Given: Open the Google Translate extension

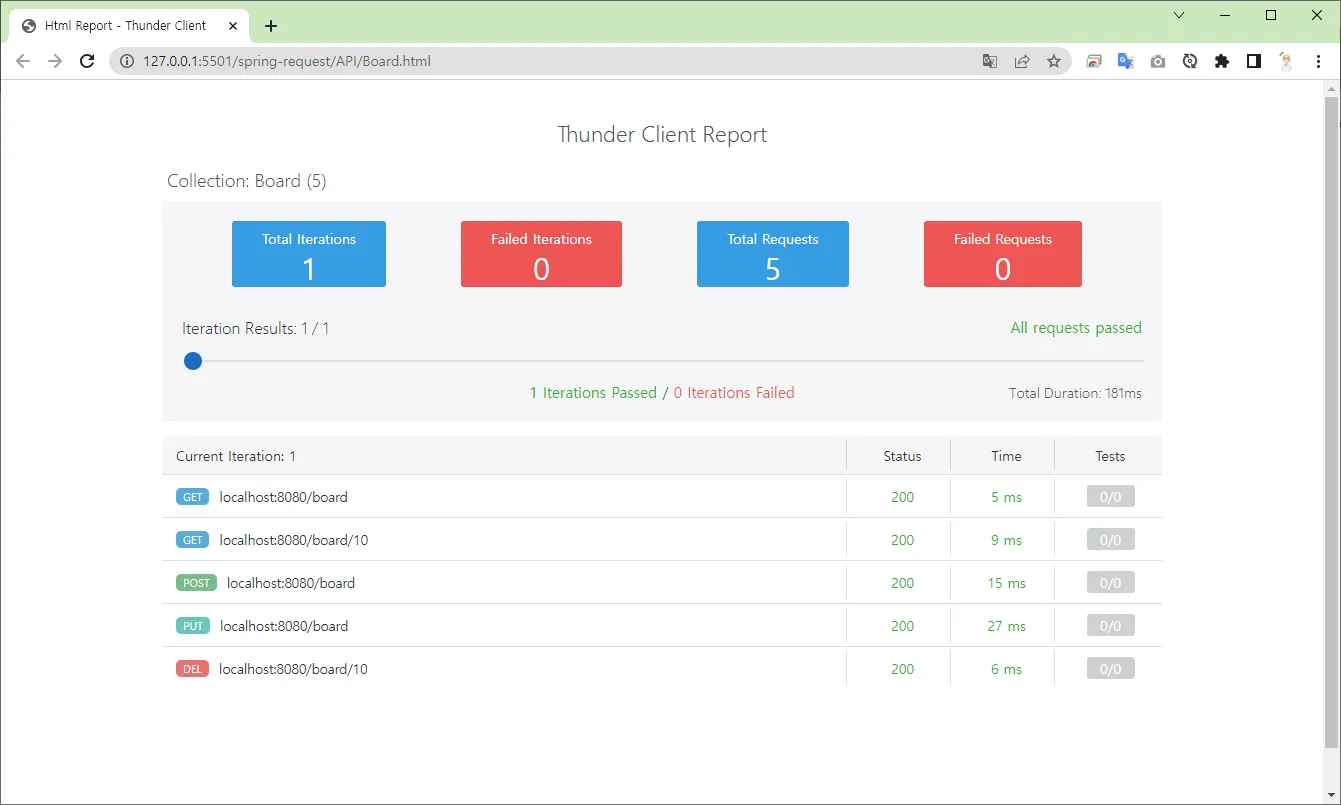Looking at the screenshot, I should pyautogui.click(x=1126, y=61).
